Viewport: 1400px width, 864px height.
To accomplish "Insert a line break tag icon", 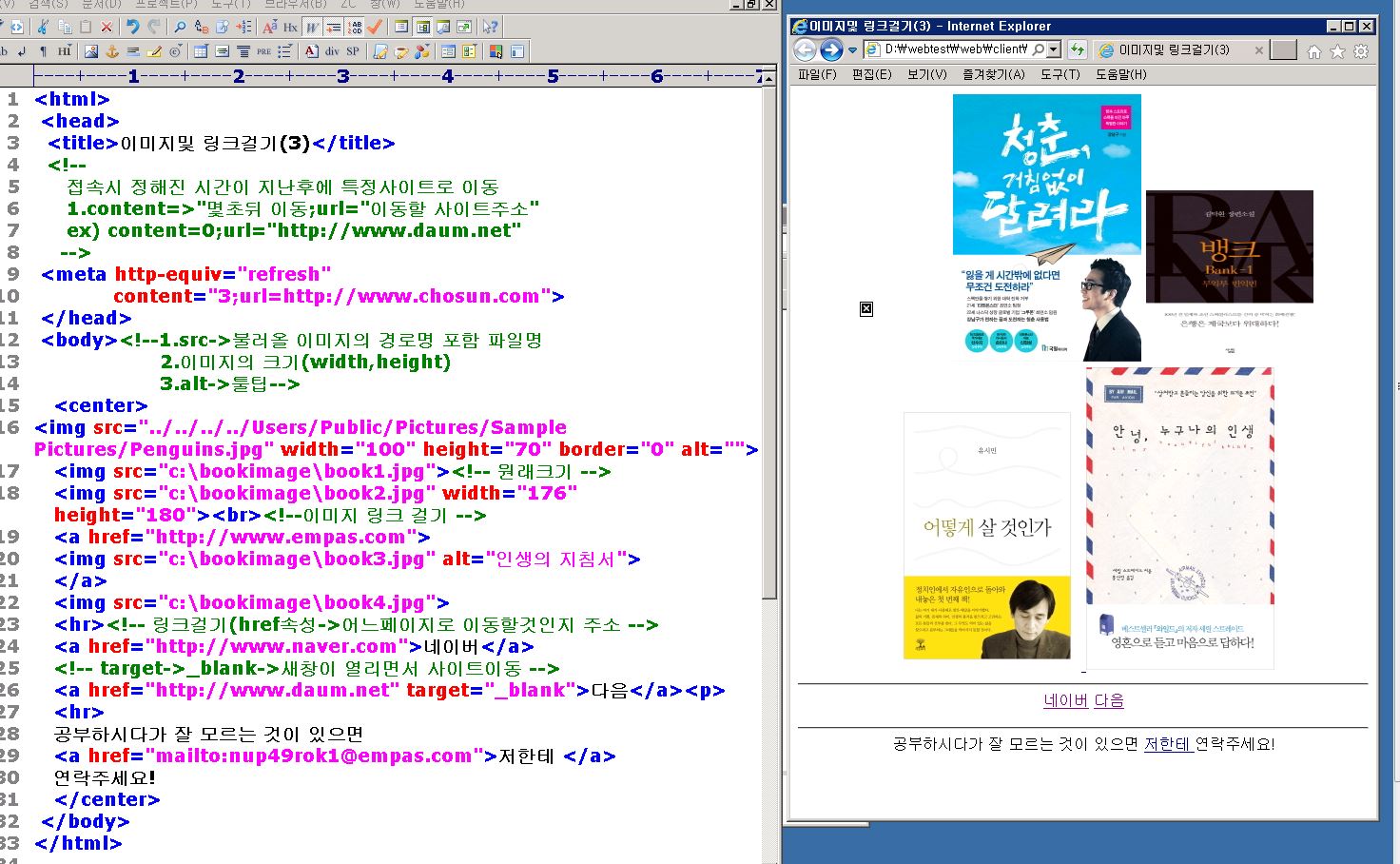I will point(22,50).
